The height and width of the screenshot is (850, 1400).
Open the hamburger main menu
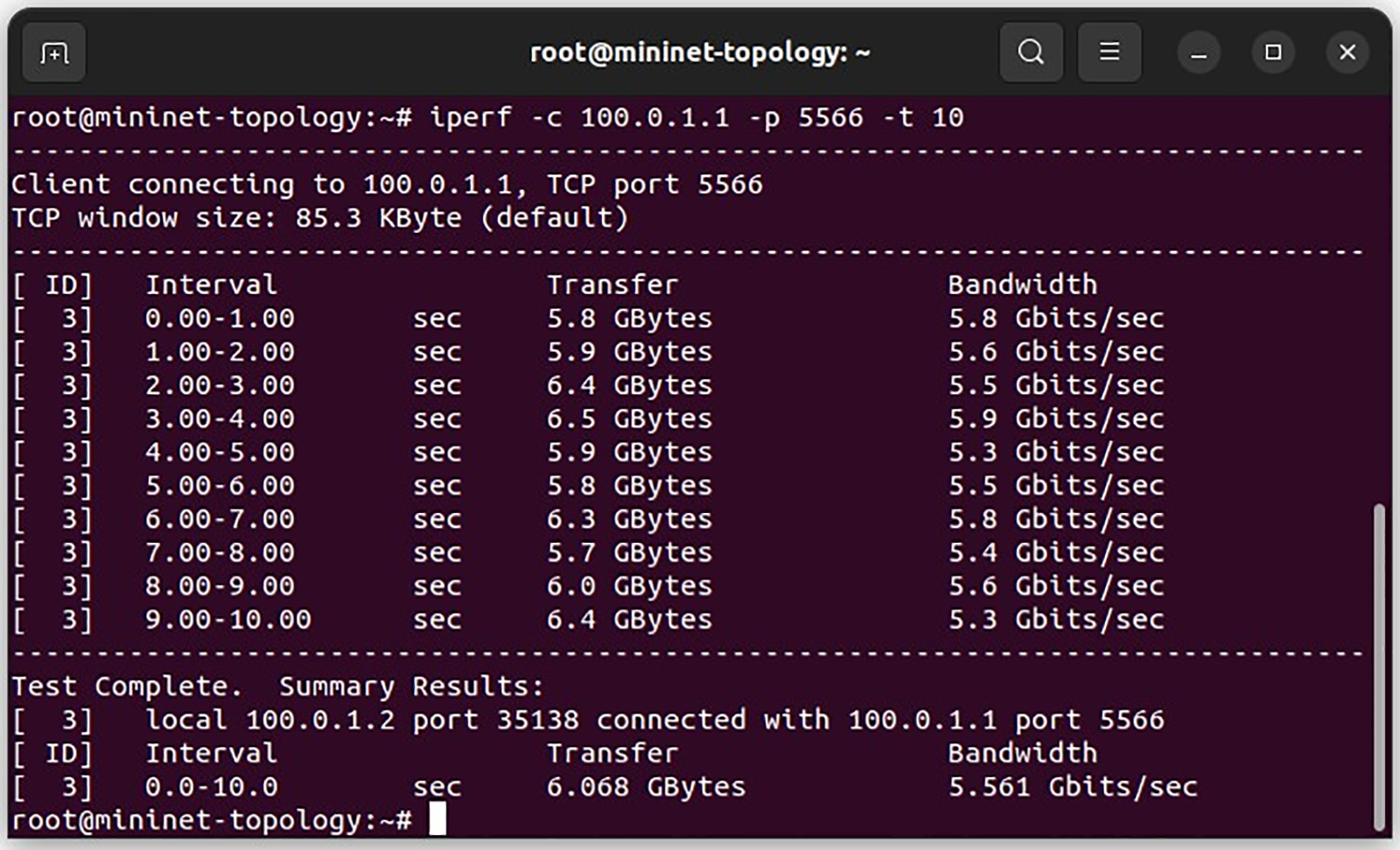pos(1109,53)
